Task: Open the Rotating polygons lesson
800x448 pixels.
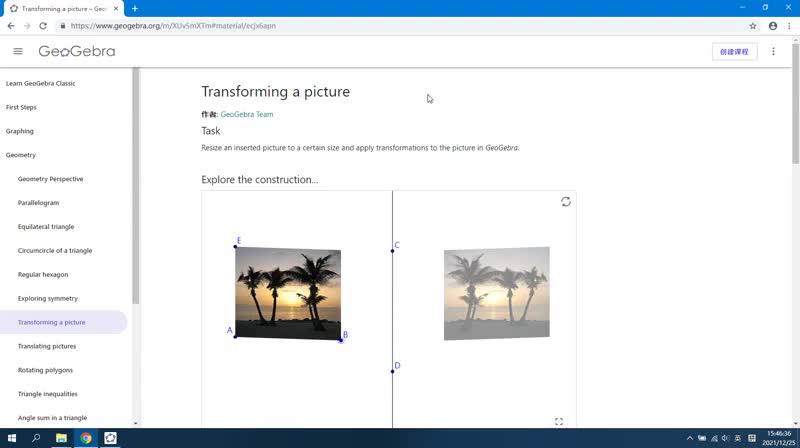Action: pos(45,370)
